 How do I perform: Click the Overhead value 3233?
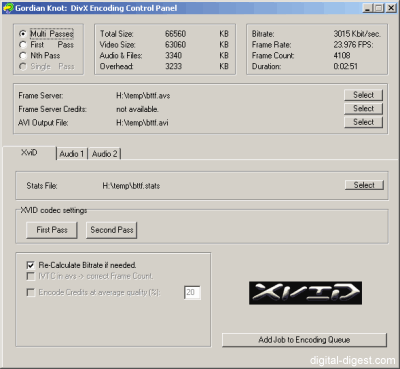point(173,66)
